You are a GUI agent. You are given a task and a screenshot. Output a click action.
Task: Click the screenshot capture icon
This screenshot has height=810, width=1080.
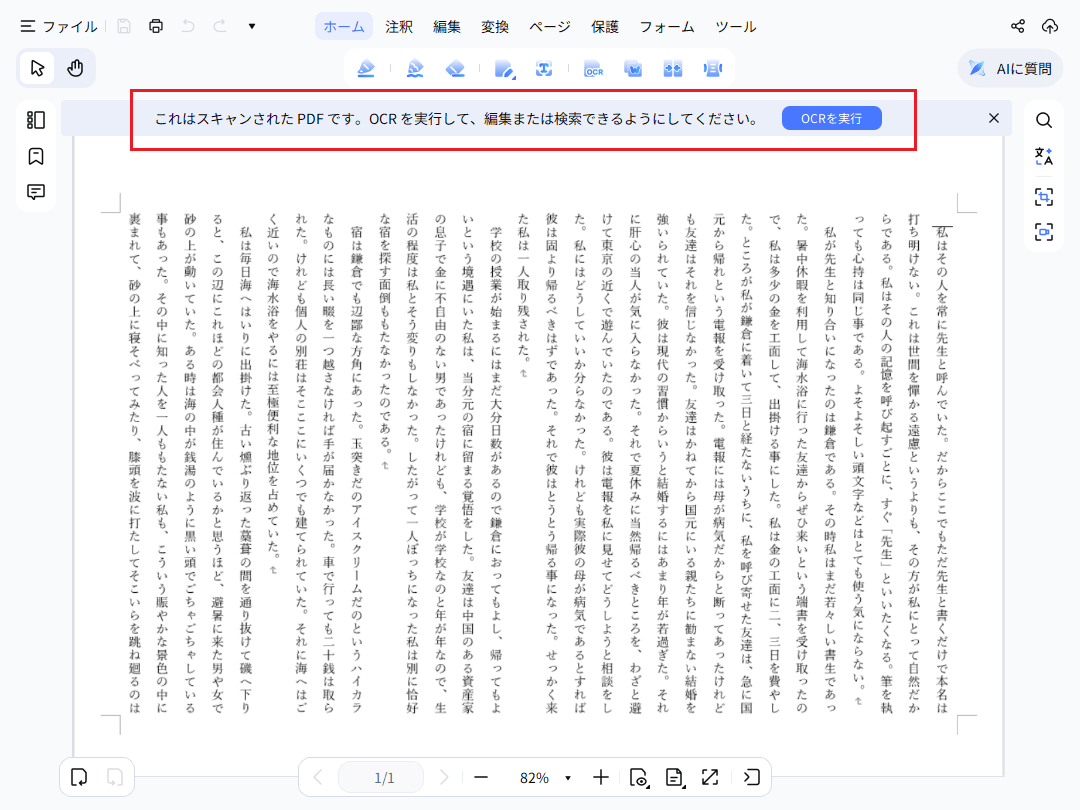pyautogui.click(x=1043, y=232)
